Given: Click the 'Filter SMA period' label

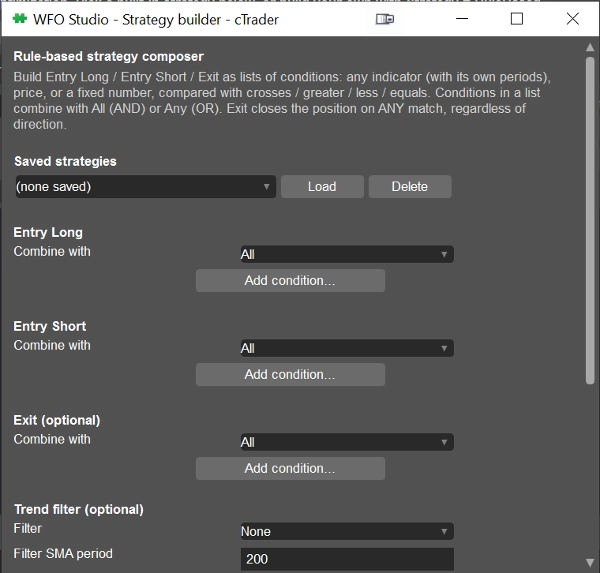Looking at the screenshot, I should coord(63,553).
